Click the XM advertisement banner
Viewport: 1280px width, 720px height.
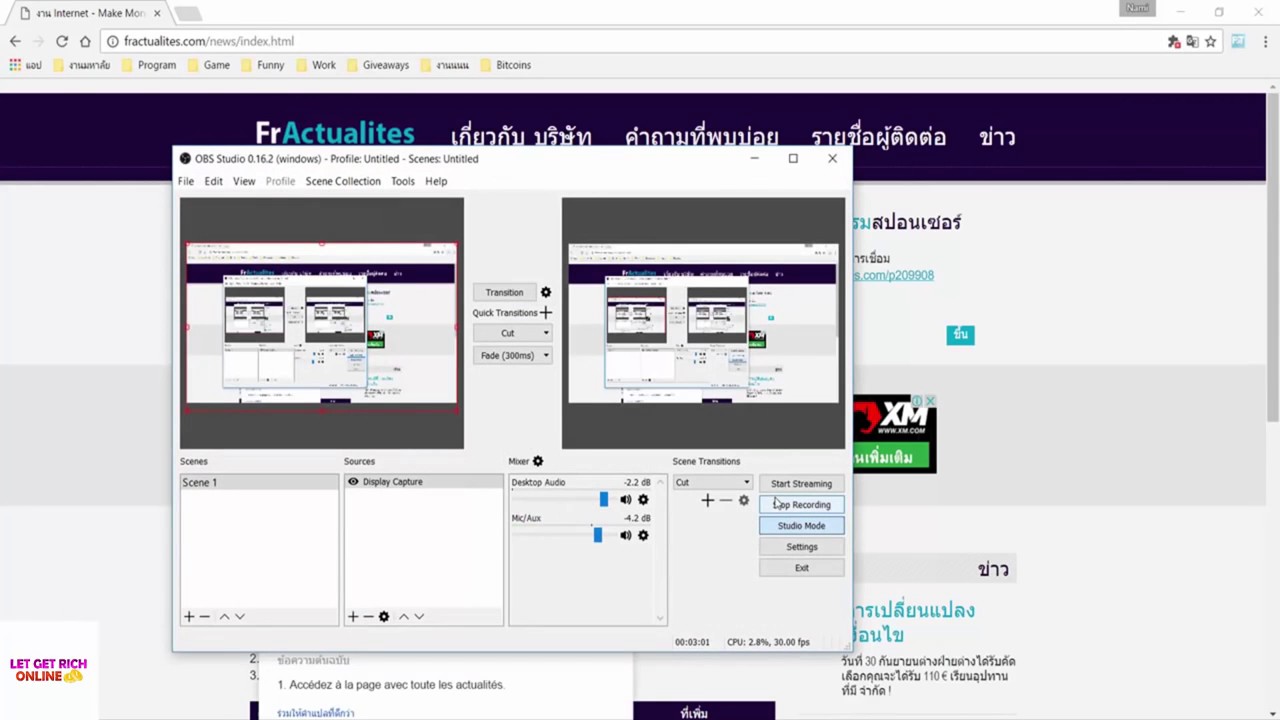[894, 433]
